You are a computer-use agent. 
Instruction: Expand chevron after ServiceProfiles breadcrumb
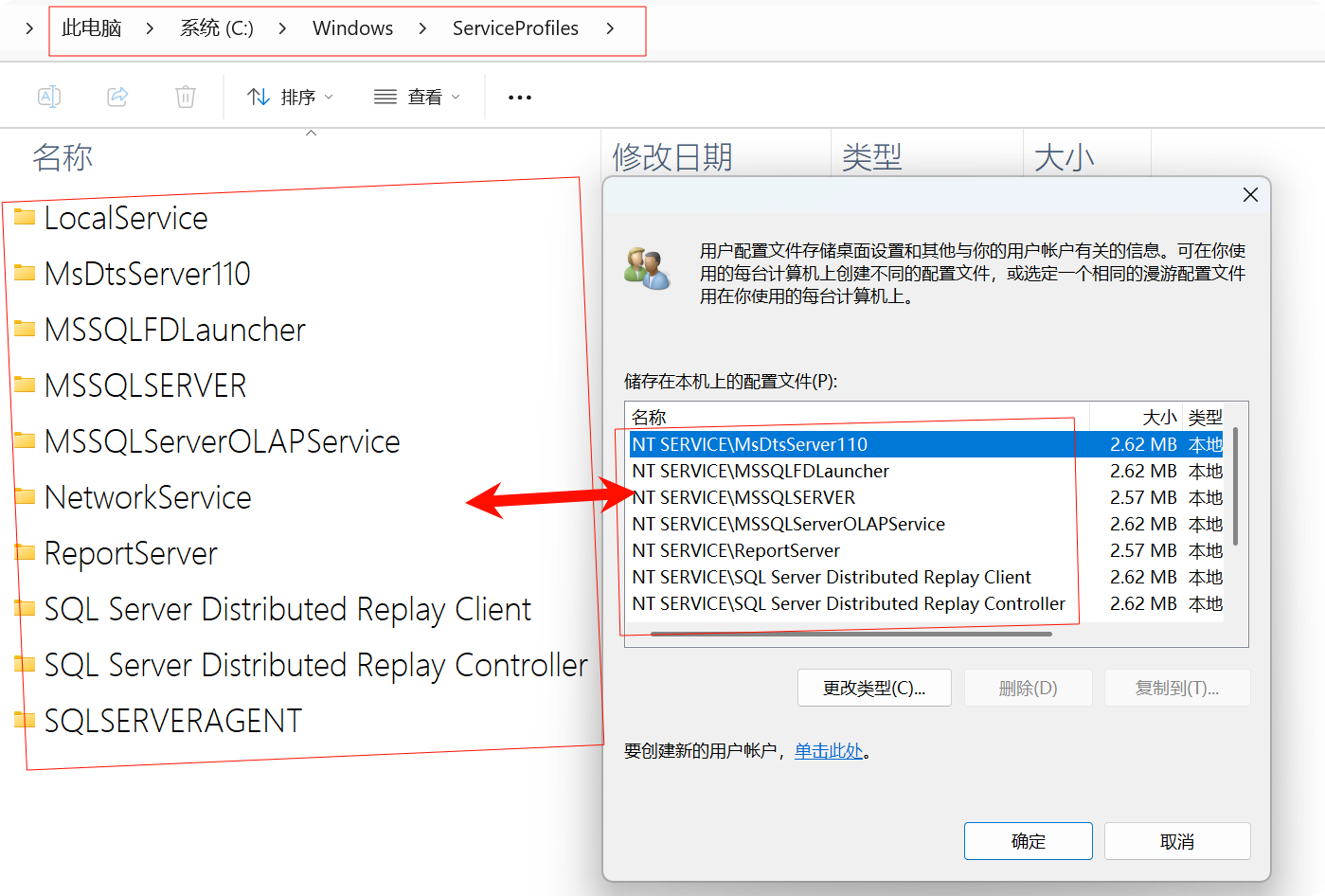610,28
